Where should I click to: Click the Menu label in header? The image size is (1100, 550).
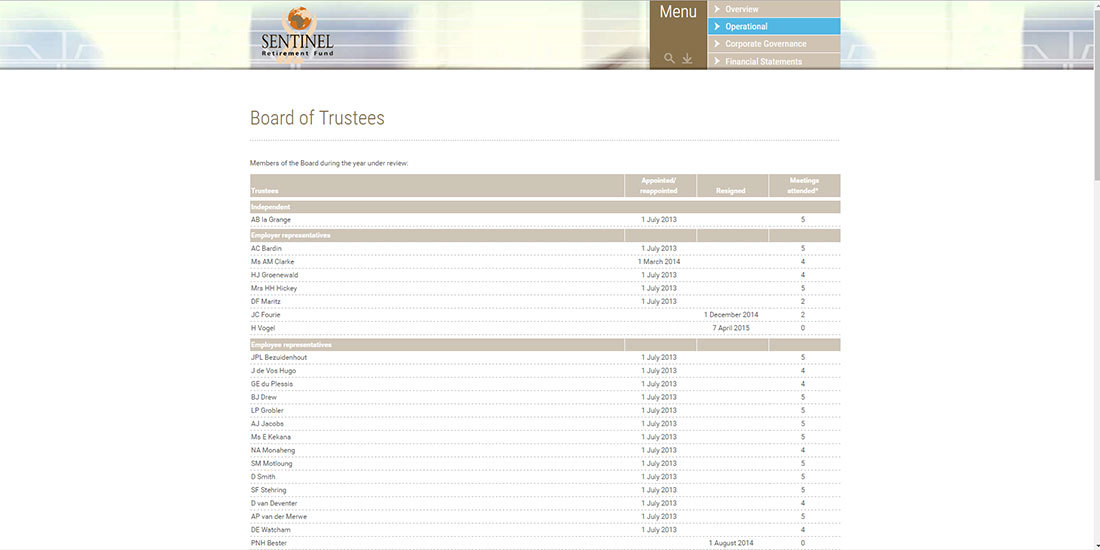[x=678, y=13]
